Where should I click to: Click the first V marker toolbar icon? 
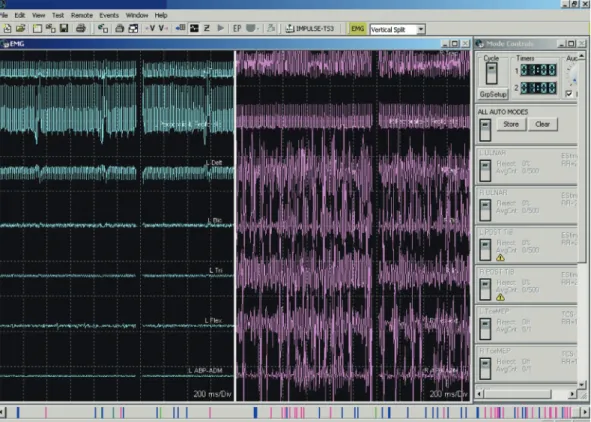pyautogui.click(x=151, y=28)
